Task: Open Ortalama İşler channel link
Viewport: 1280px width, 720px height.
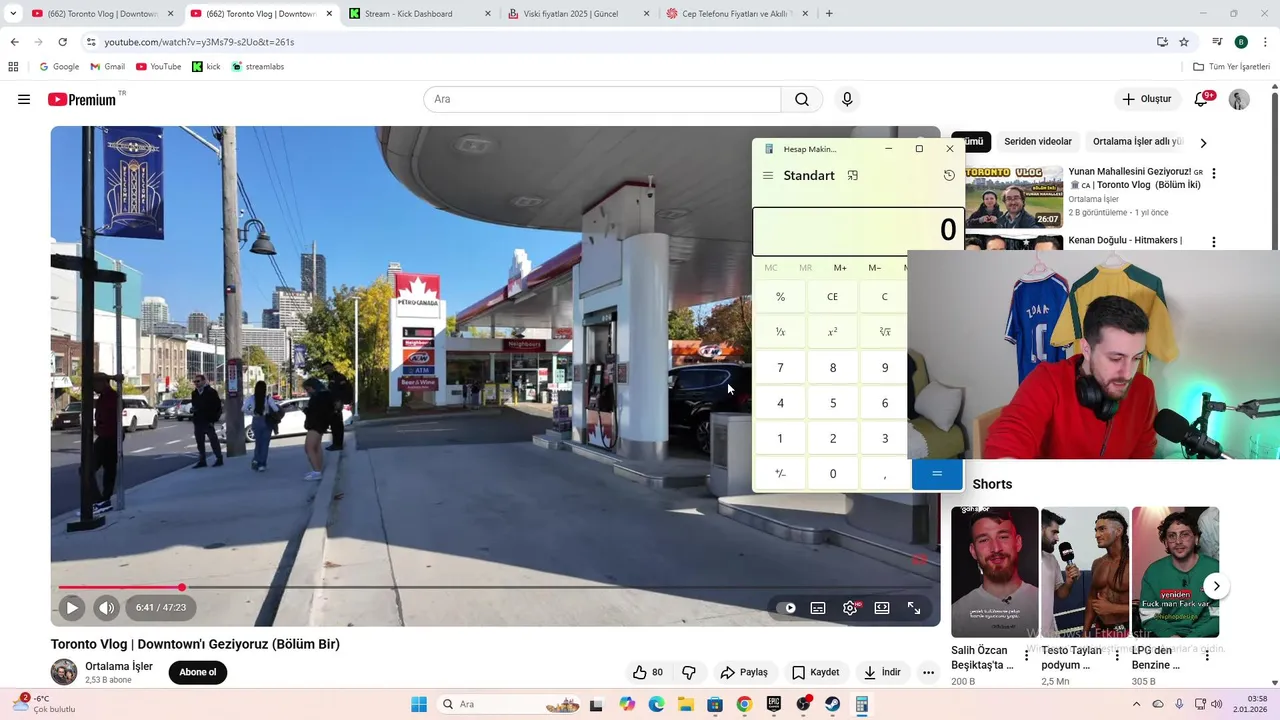Action: coord(119,666)
